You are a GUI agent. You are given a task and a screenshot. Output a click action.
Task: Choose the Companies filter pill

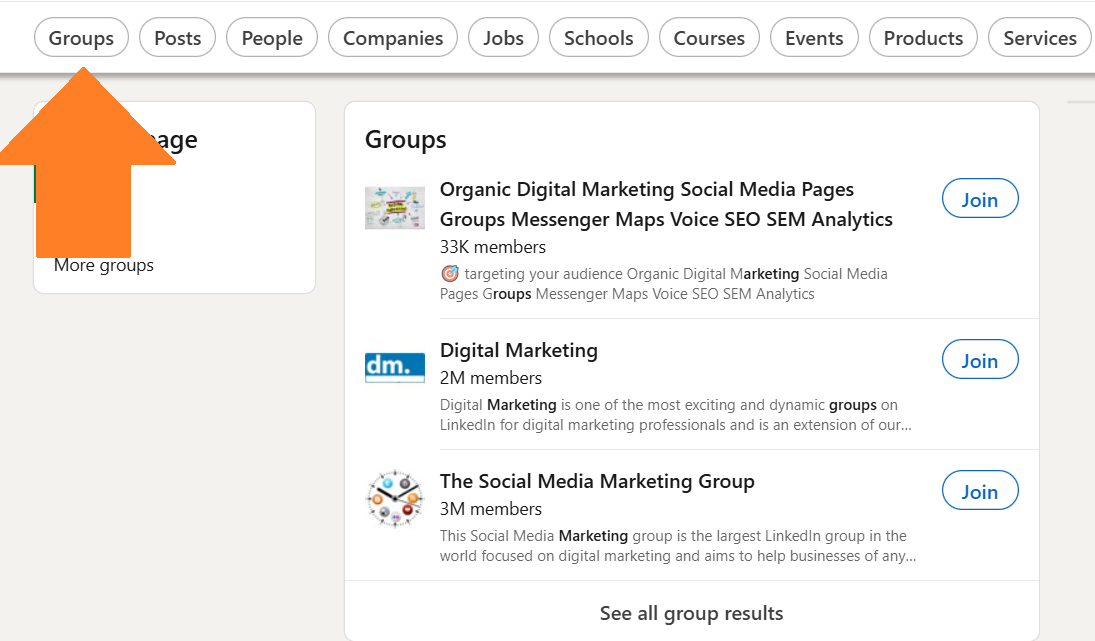[x=392, y=38]
